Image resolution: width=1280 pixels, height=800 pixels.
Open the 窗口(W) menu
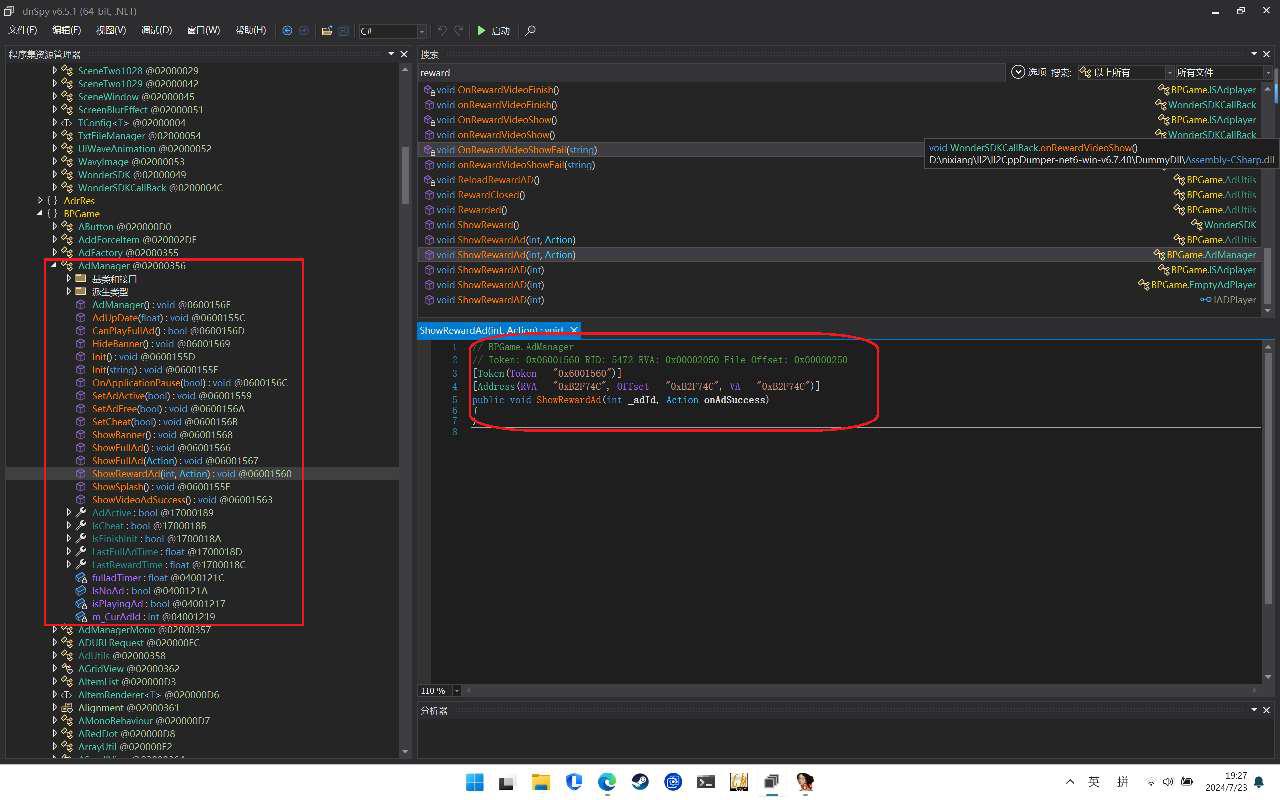click(204, 31)
